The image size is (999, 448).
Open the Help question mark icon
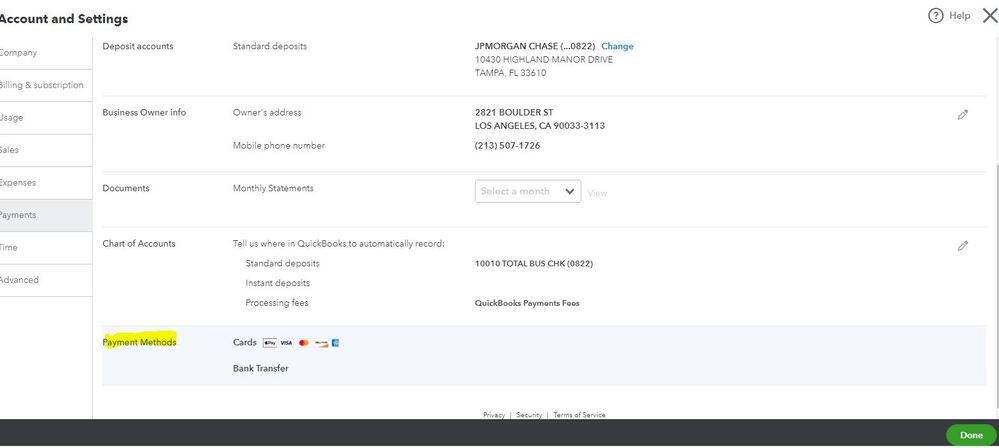click(935, 16)
